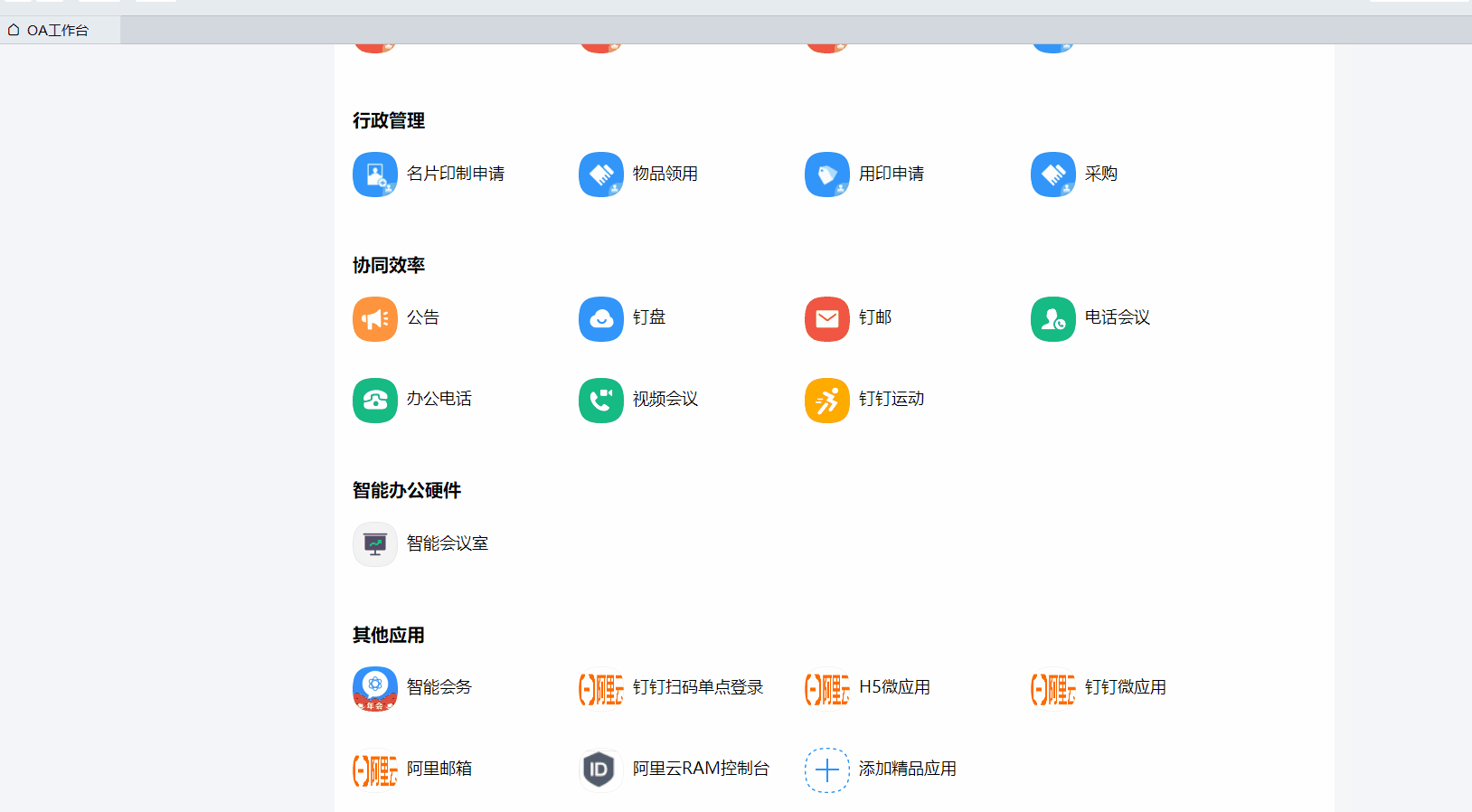The height and width of the screenshot is (812, 1472).
Task: Click the 钉钉扫码单点登录 text label
Action: coord(698,687)
